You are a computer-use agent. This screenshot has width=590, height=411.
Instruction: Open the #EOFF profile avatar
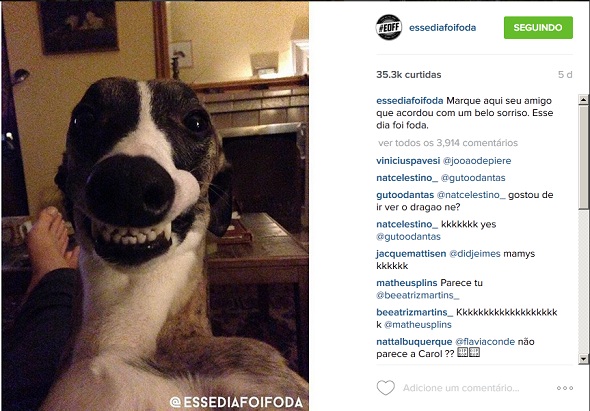[x=389, y=27]
